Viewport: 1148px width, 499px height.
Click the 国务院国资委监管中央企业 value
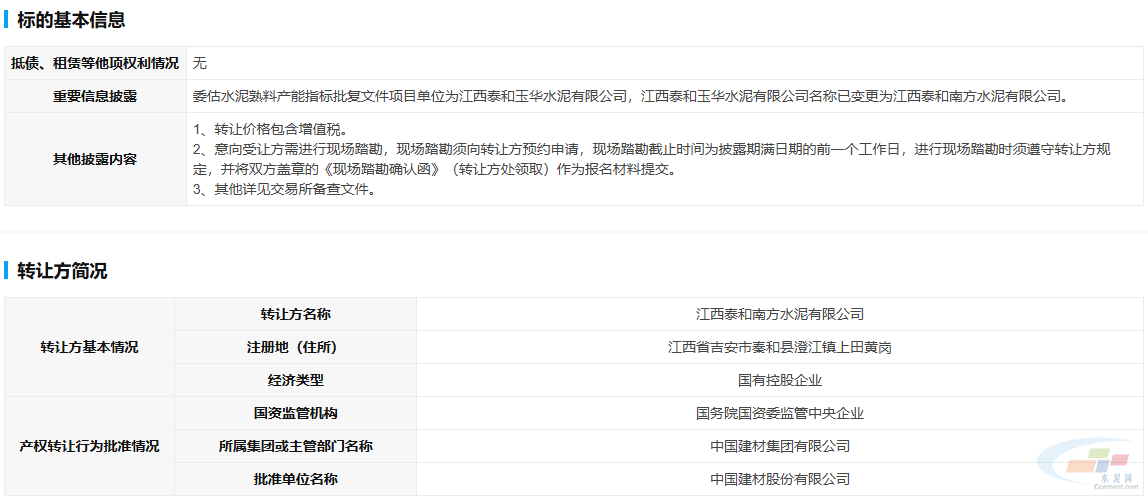point(780,413)
